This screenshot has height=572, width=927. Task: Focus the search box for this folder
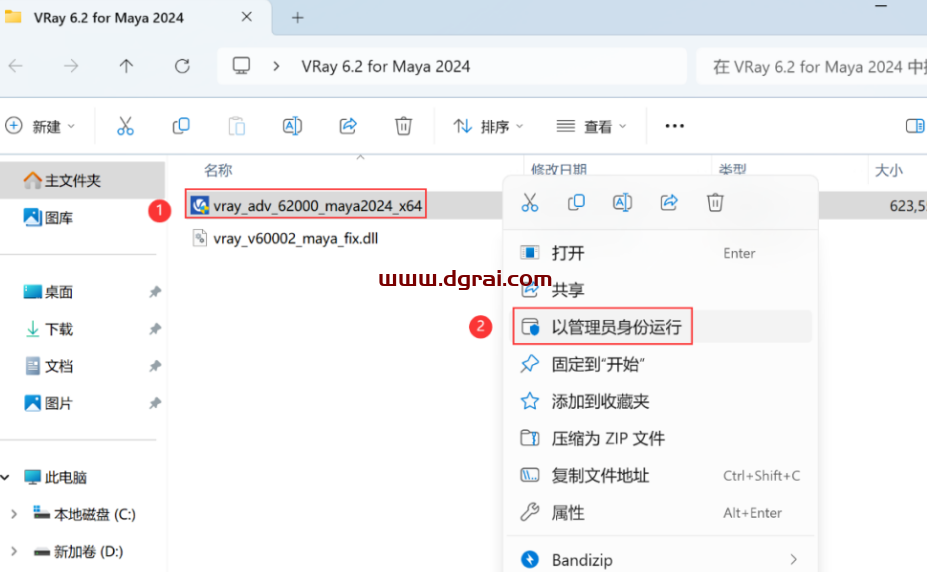812,66
